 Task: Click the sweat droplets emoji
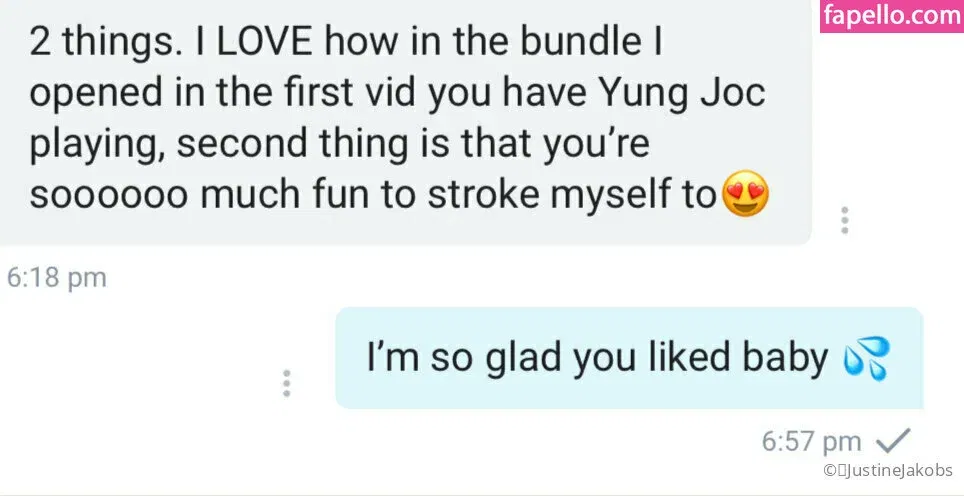(867, 358)
